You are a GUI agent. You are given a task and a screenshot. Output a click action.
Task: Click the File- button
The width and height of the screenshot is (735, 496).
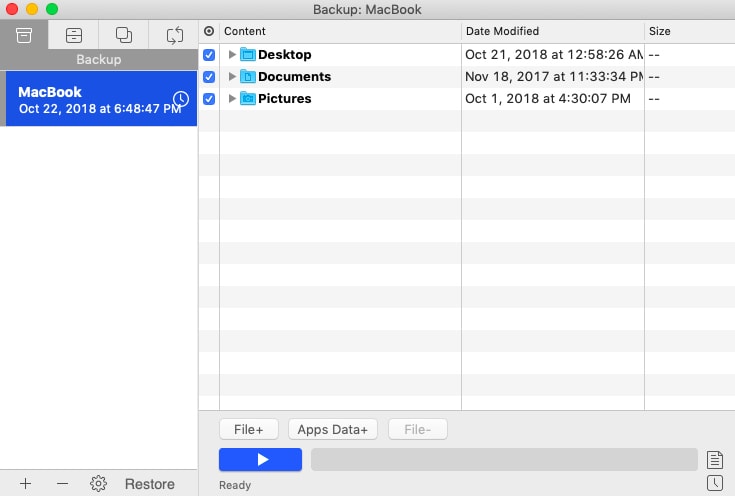coord(418,429)
